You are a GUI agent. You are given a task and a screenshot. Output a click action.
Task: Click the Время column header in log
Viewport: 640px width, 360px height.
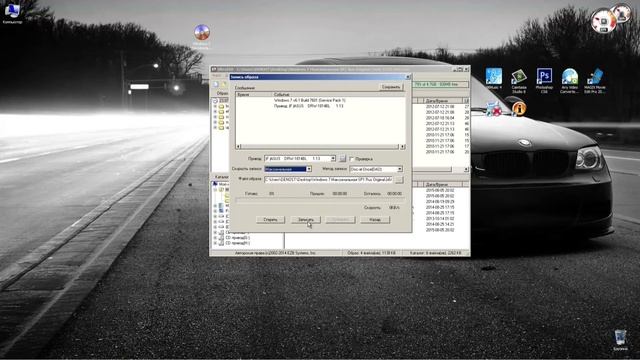click(254, 94)
